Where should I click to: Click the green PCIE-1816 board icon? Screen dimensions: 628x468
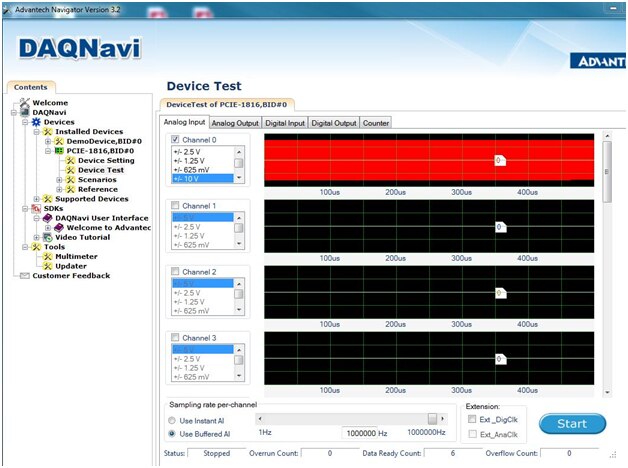coord(59,151)
